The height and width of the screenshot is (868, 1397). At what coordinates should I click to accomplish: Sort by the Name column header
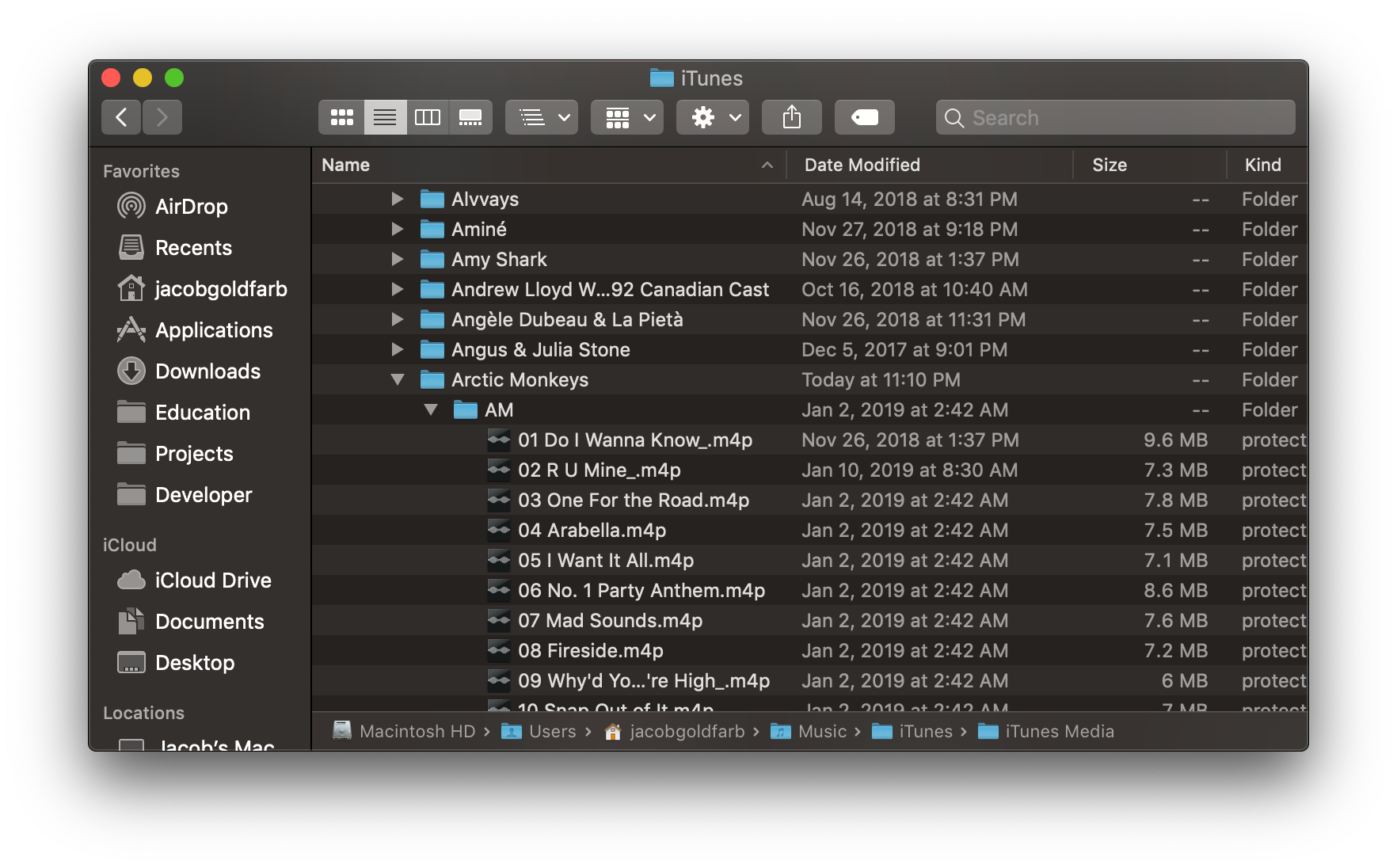pyautogui.click(x=549, y=165)
